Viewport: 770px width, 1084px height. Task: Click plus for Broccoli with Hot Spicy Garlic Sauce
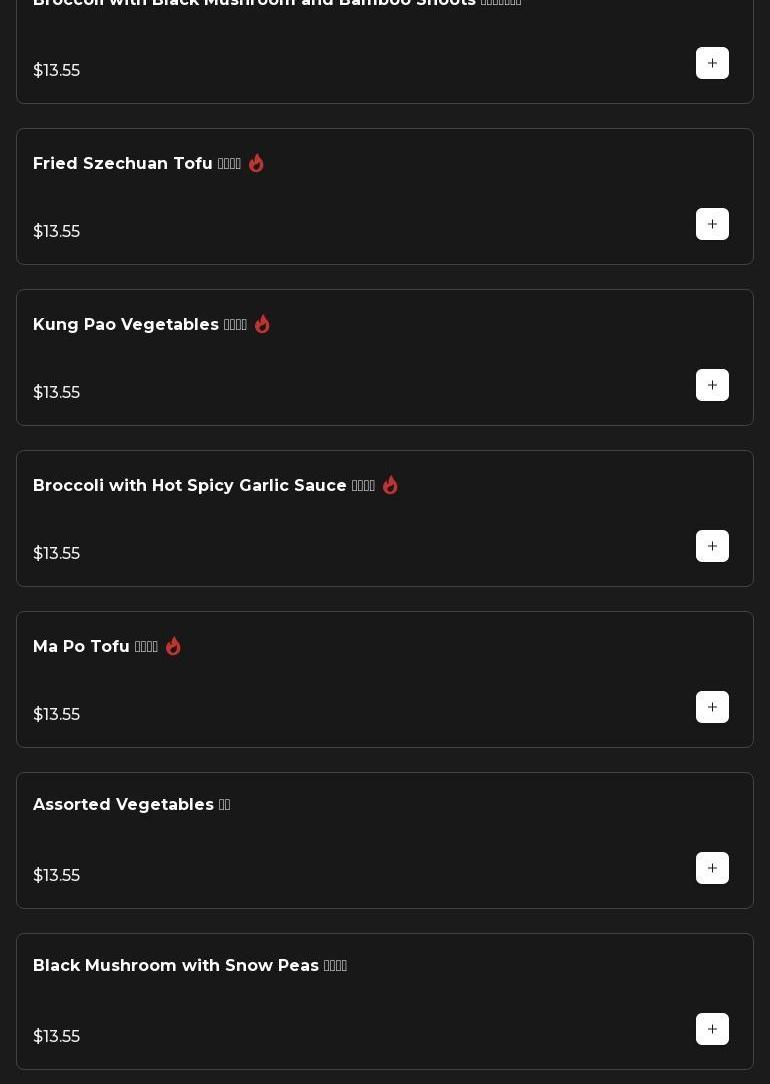point(712,546)
